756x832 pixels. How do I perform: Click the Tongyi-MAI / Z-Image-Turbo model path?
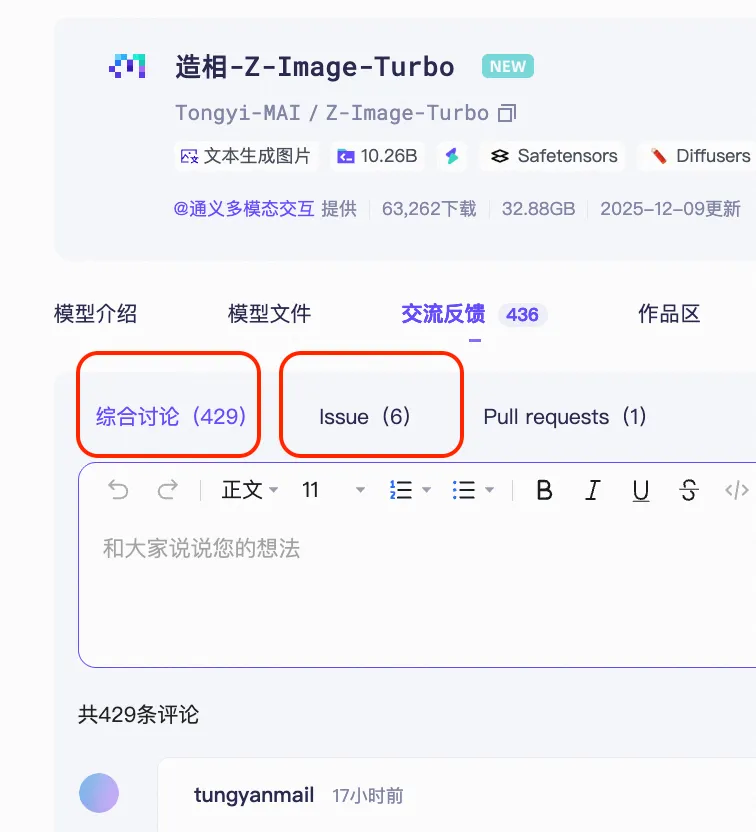332,113
